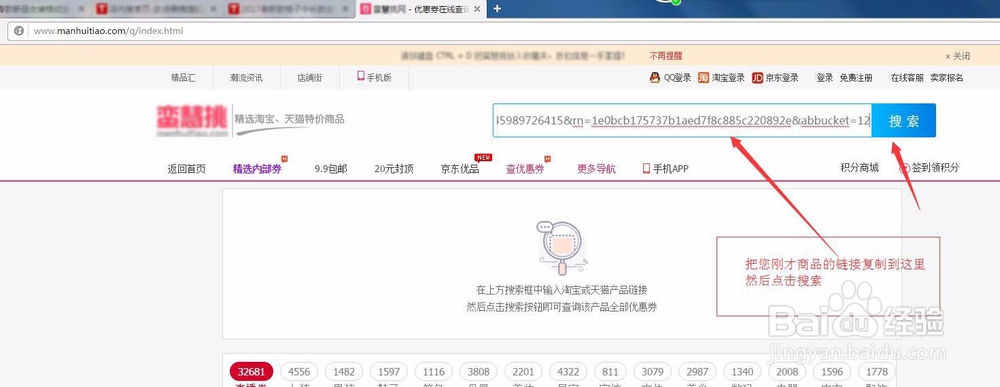The image size is (1000, 387).
Task: Go to 返回首页 in main navigation
Action: tap(187, 169)
